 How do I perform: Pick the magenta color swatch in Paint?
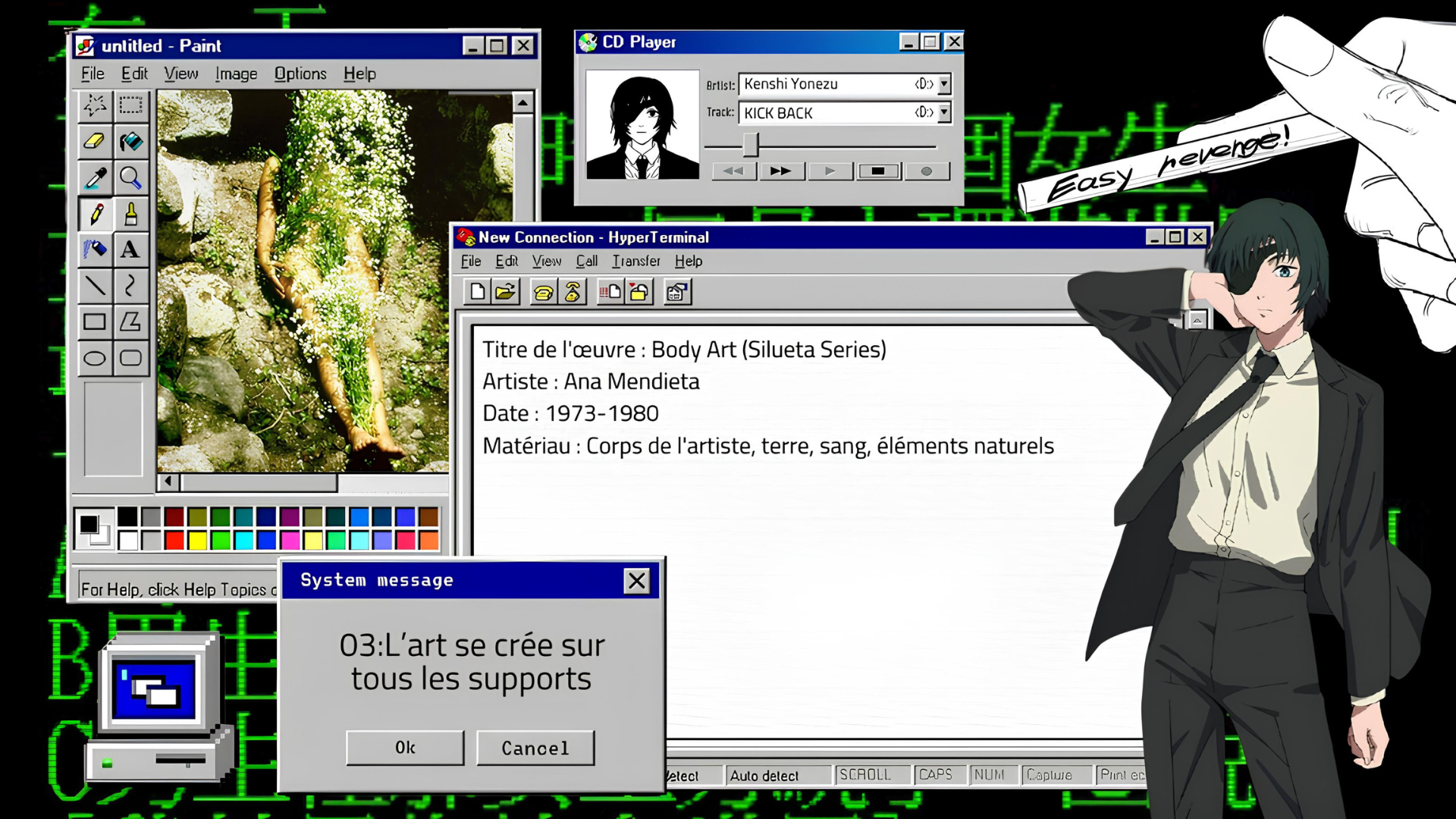point(290,541)
